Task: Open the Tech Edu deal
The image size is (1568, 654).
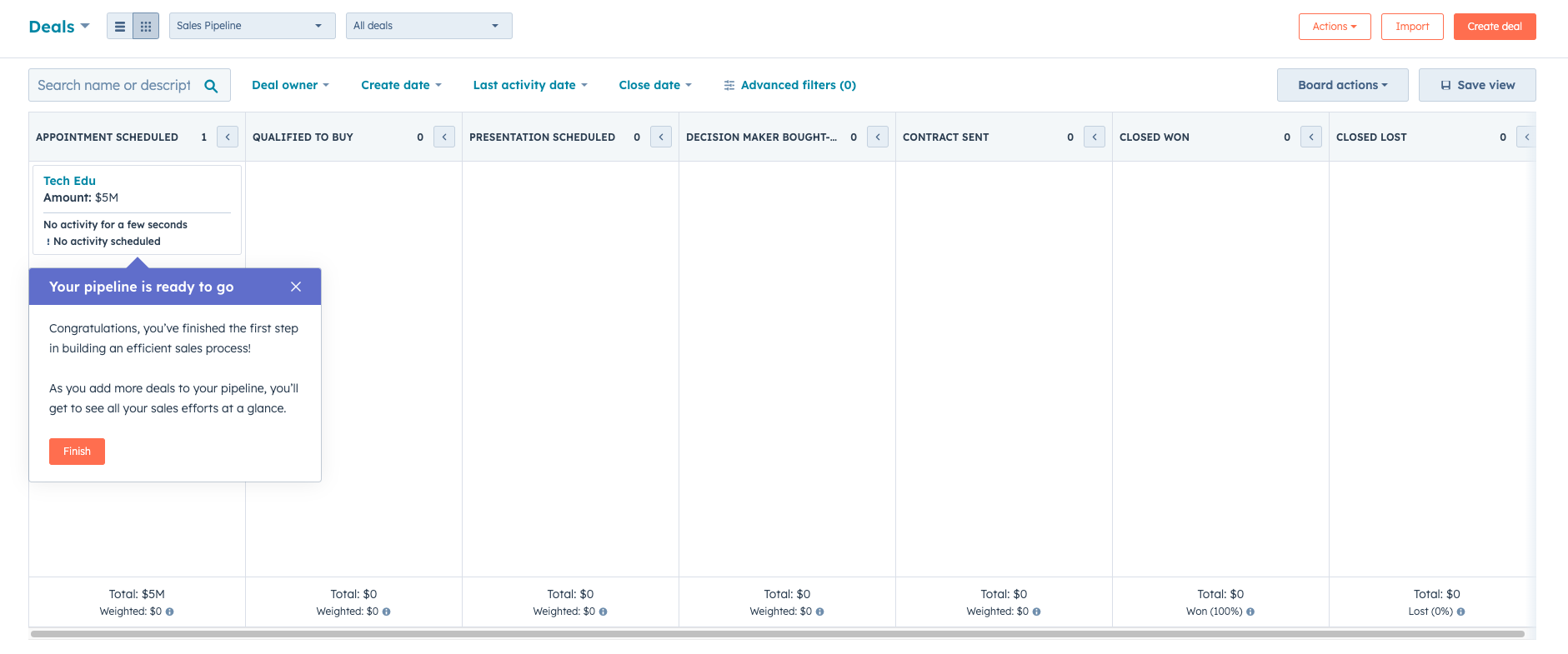Action: (69, 181)
